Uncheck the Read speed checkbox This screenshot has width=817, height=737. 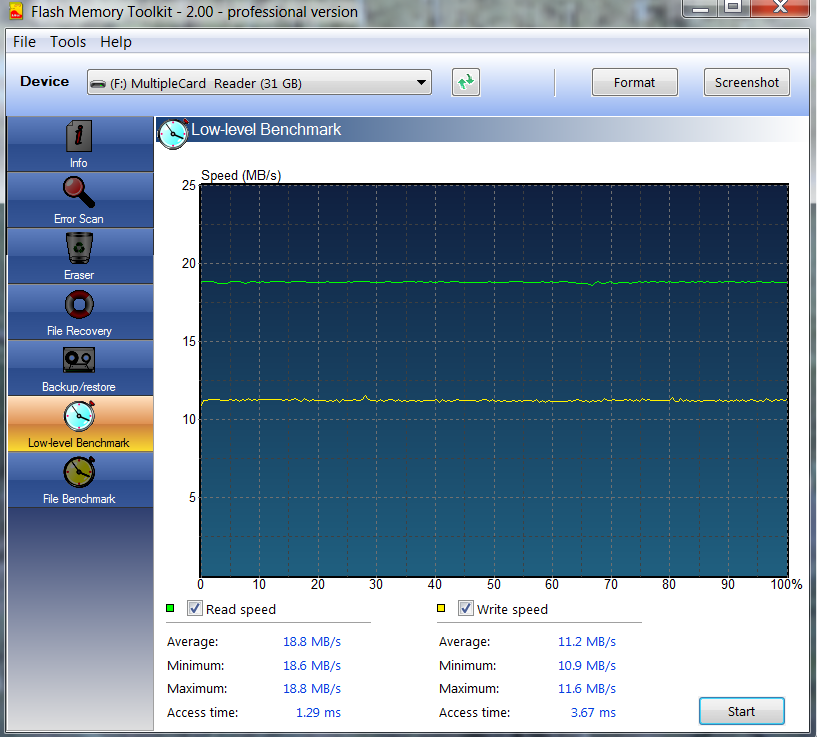pos(195,608)
